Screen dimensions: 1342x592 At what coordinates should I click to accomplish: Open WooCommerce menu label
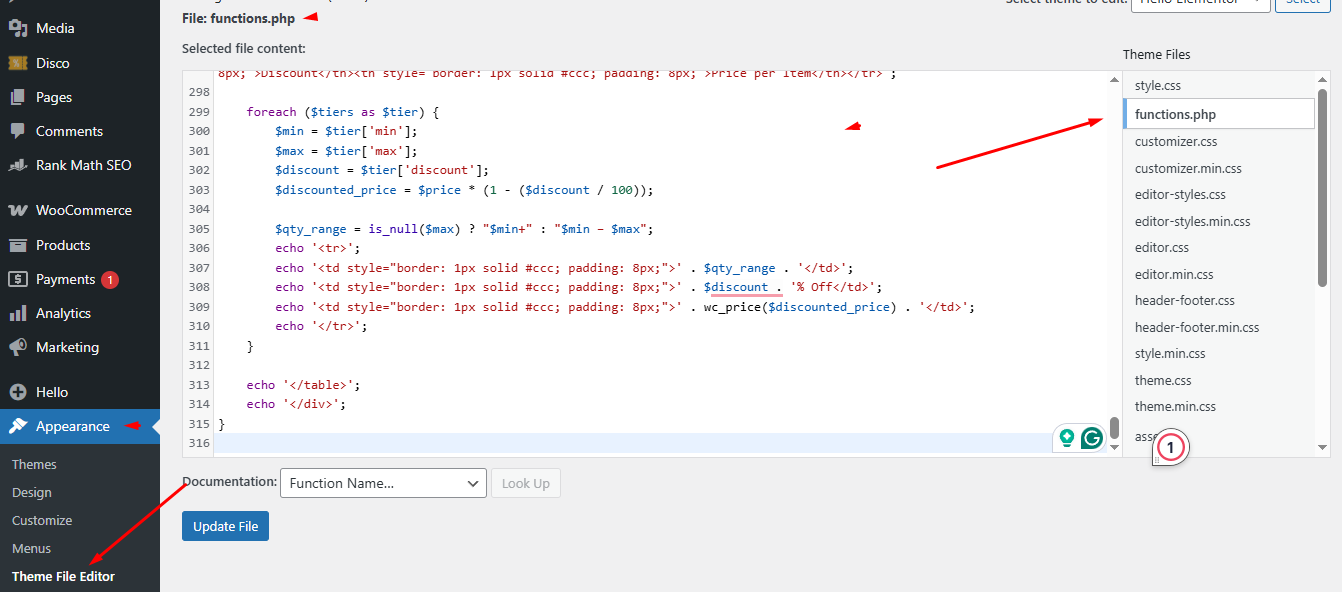(84, 211)
